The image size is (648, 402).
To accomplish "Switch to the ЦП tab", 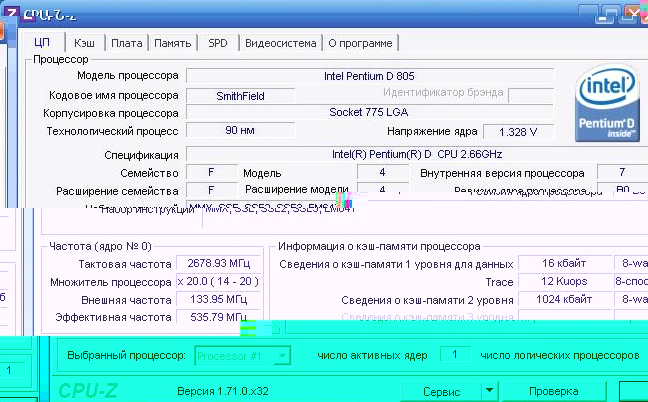I will [42, 43].
